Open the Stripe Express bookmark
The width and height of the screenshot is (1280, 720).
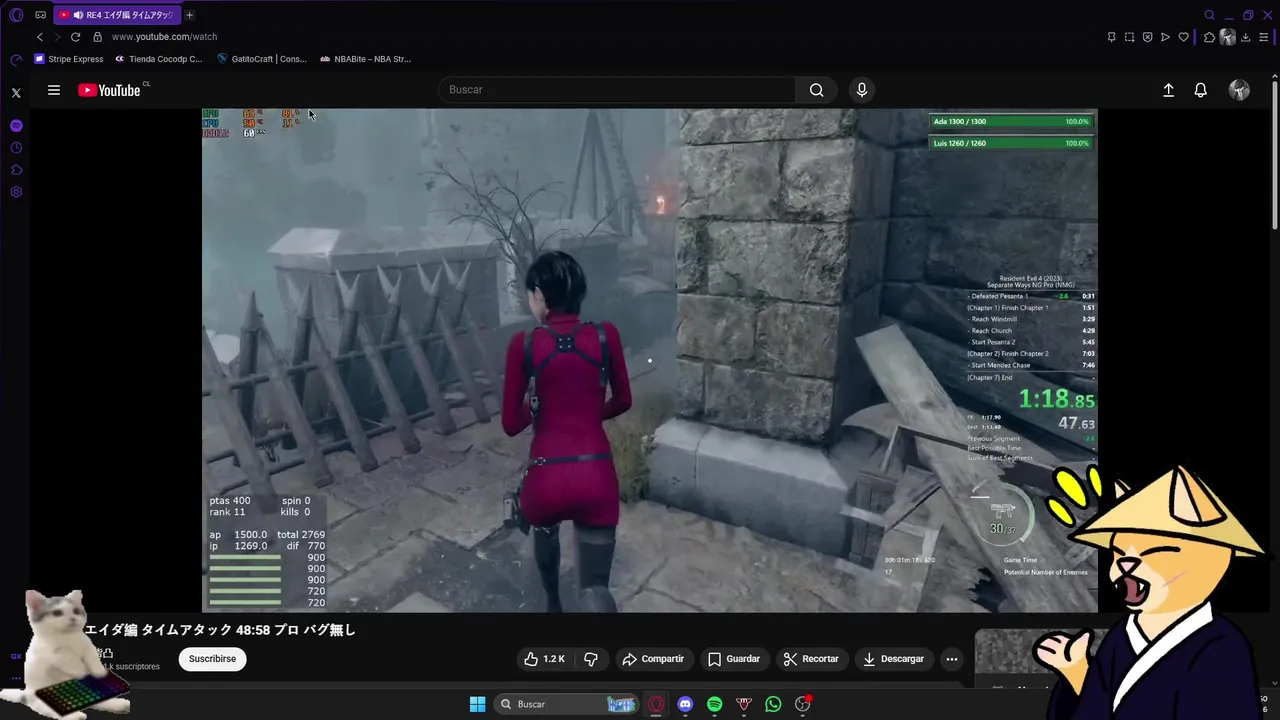coord(68,59)
